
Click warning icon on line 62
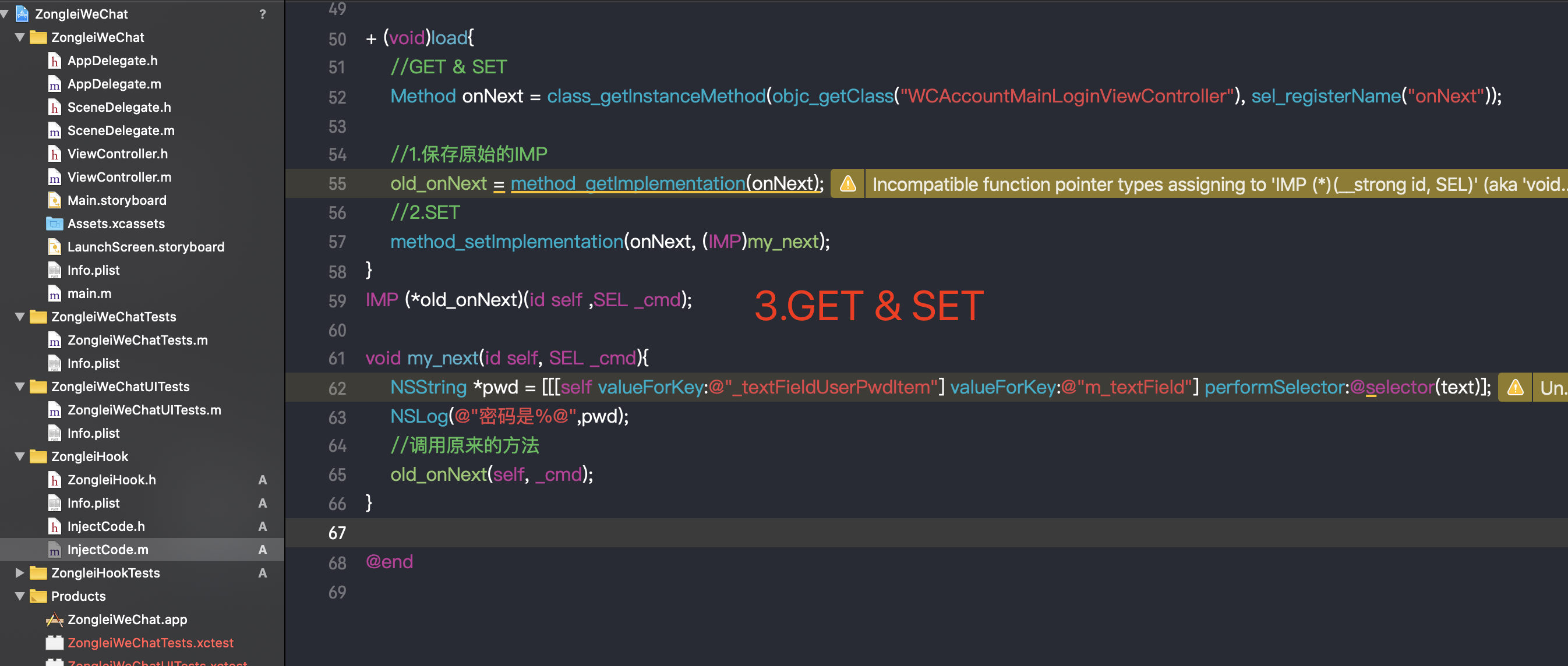pyautogui.click(x=1514, y=388)
